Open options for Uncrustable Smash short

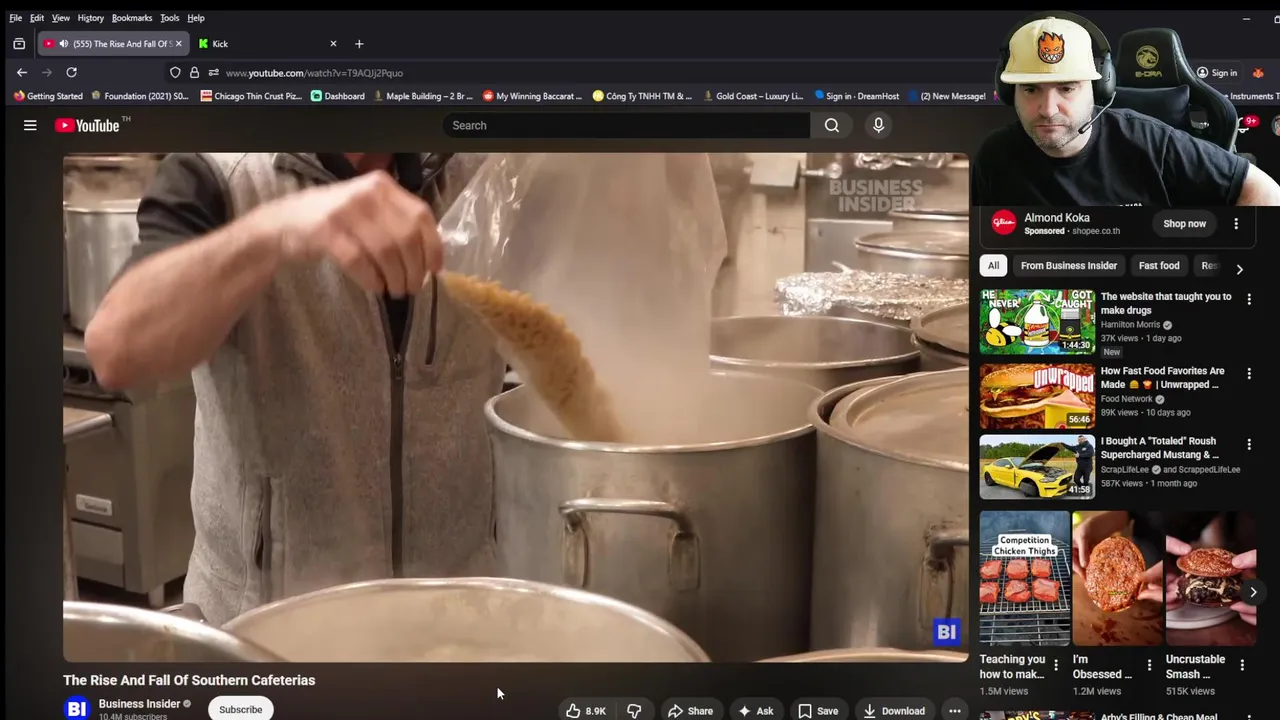[1242, 665]
